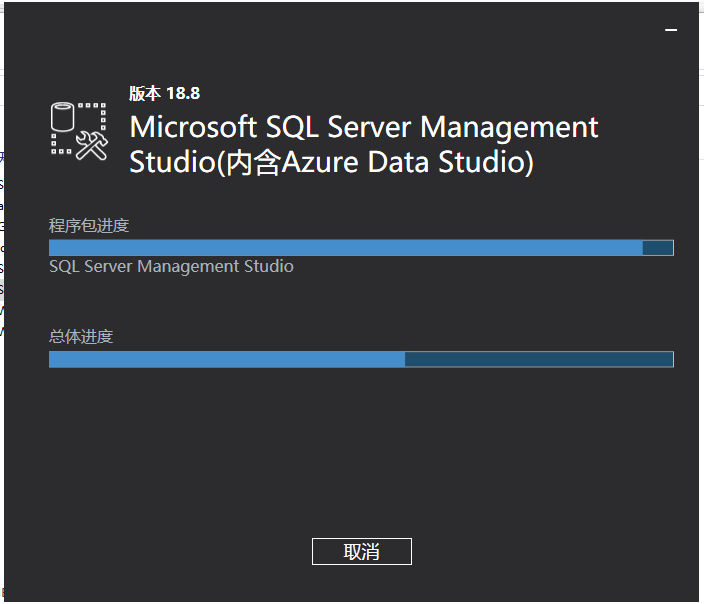704x604 pixels.
Task: Click the 程序包进度 package progress bar
Action: (361, 248)
